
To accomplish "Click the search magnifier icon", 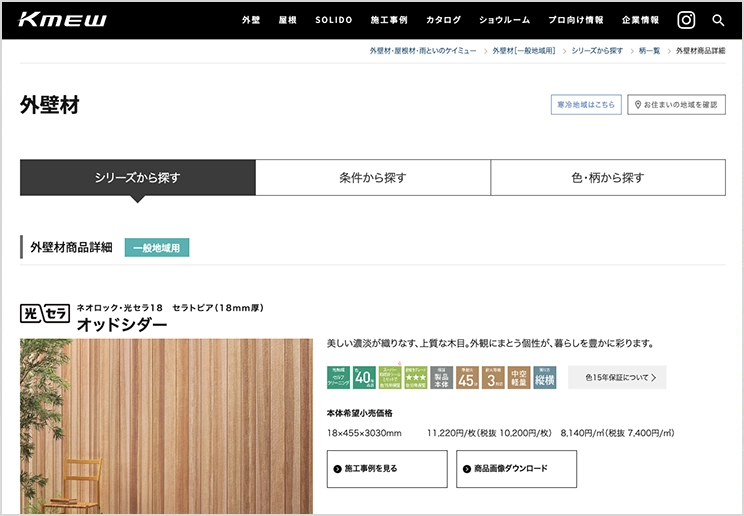I will [718, 20].
